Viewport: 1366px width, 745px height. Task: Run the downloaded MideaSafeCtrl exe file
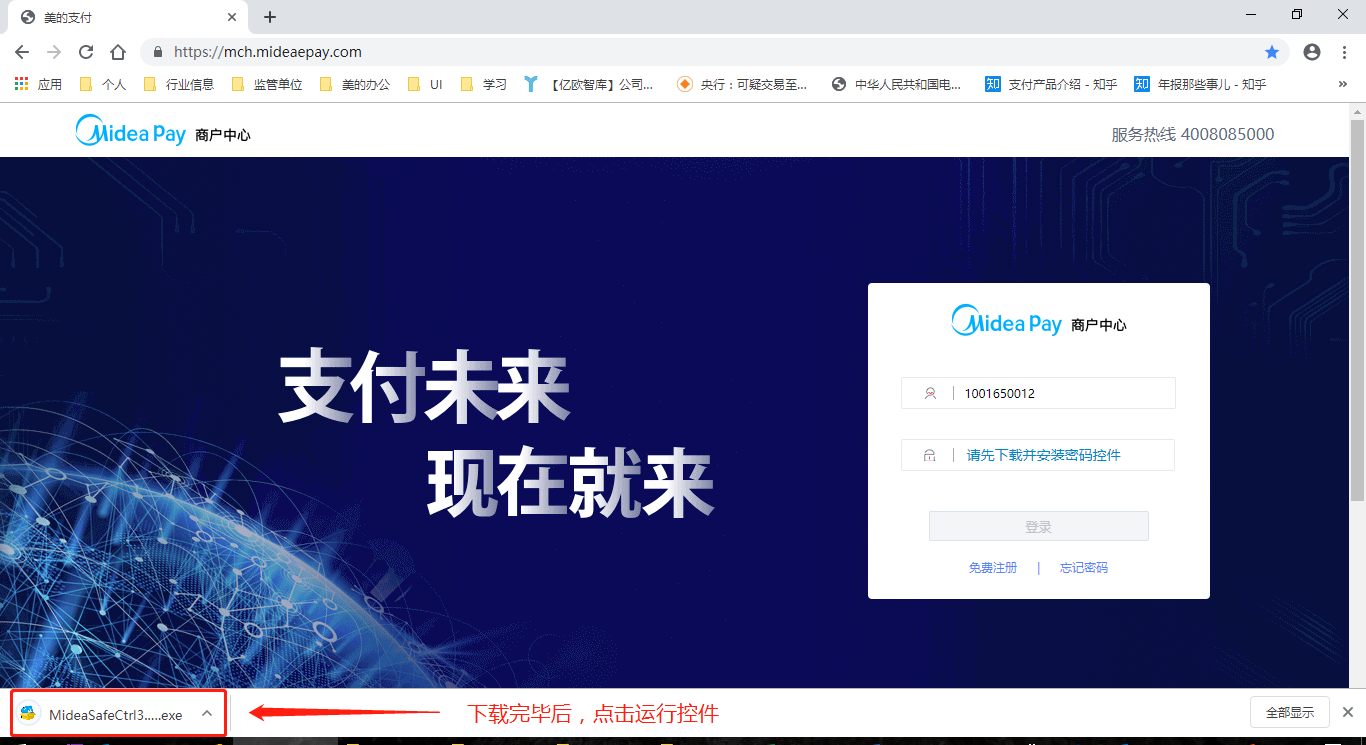110,714
